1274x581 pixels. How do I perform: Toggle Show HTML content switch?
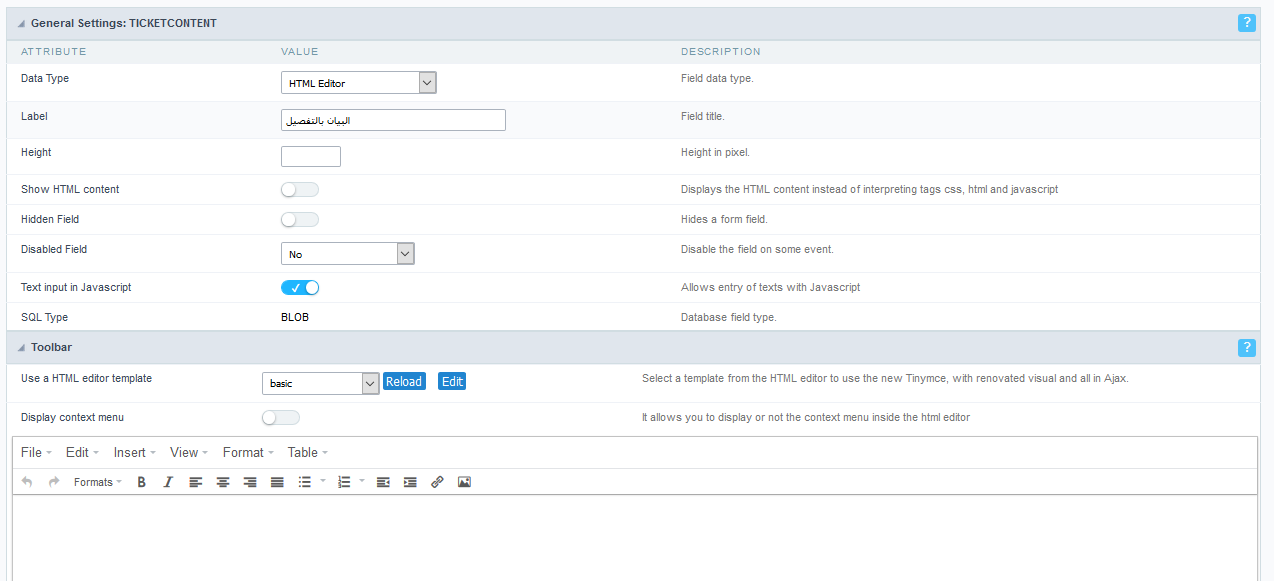pyautogui.click(x=300, y=190)
